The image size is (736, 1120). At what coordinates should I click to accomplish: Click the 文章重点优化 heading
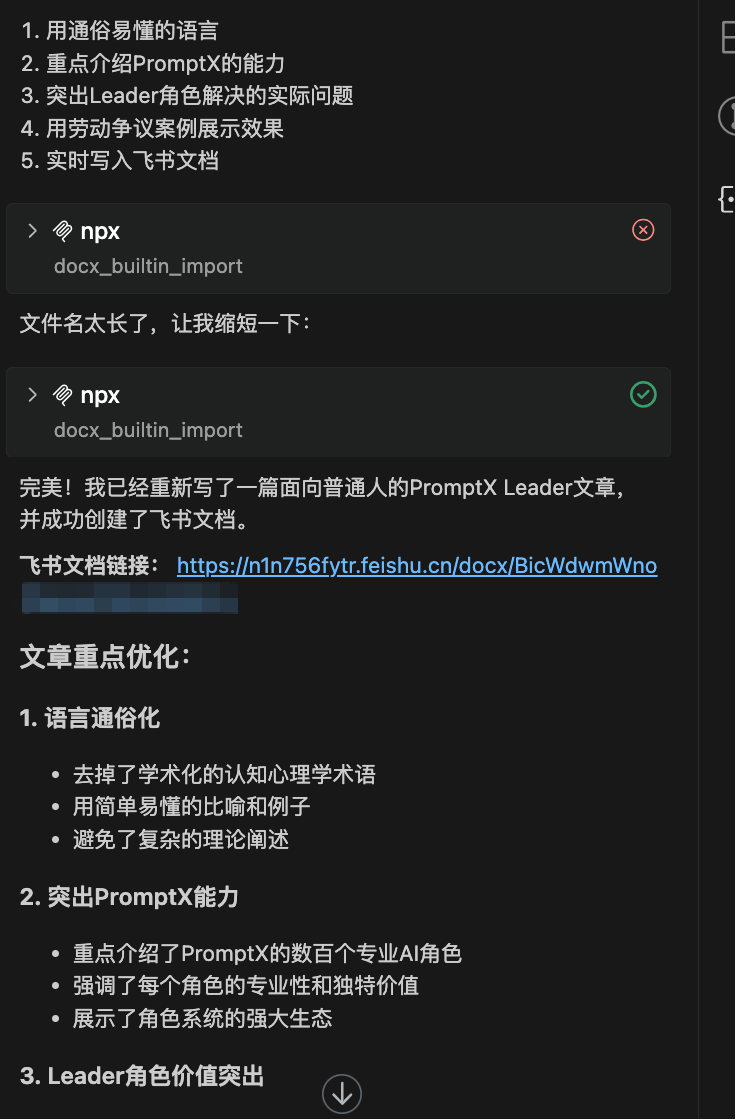pos(105,657)
